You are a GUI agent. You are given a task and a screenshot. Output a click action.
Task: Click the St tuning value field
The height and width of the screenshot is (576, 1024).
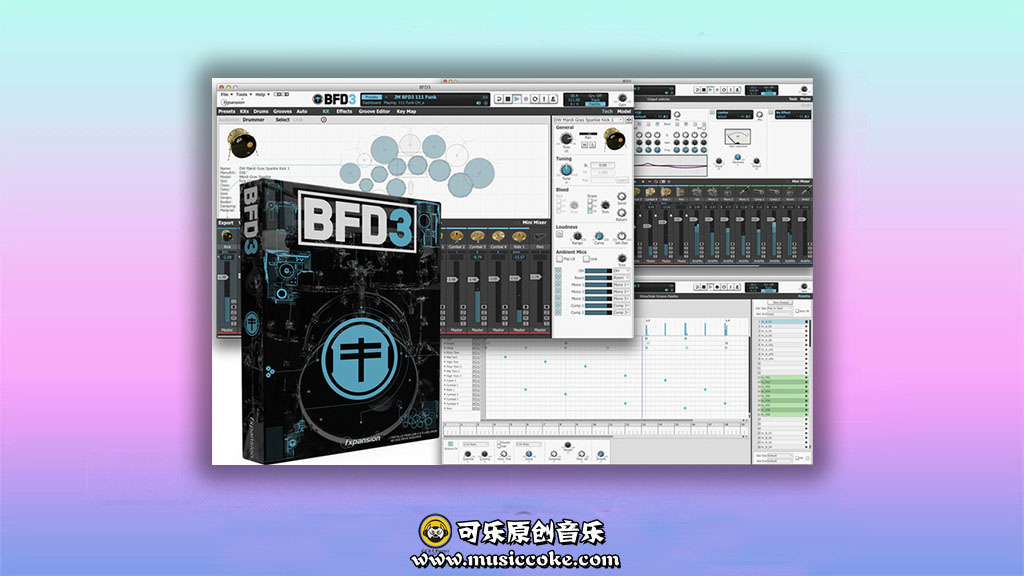(x=603, y=165)
